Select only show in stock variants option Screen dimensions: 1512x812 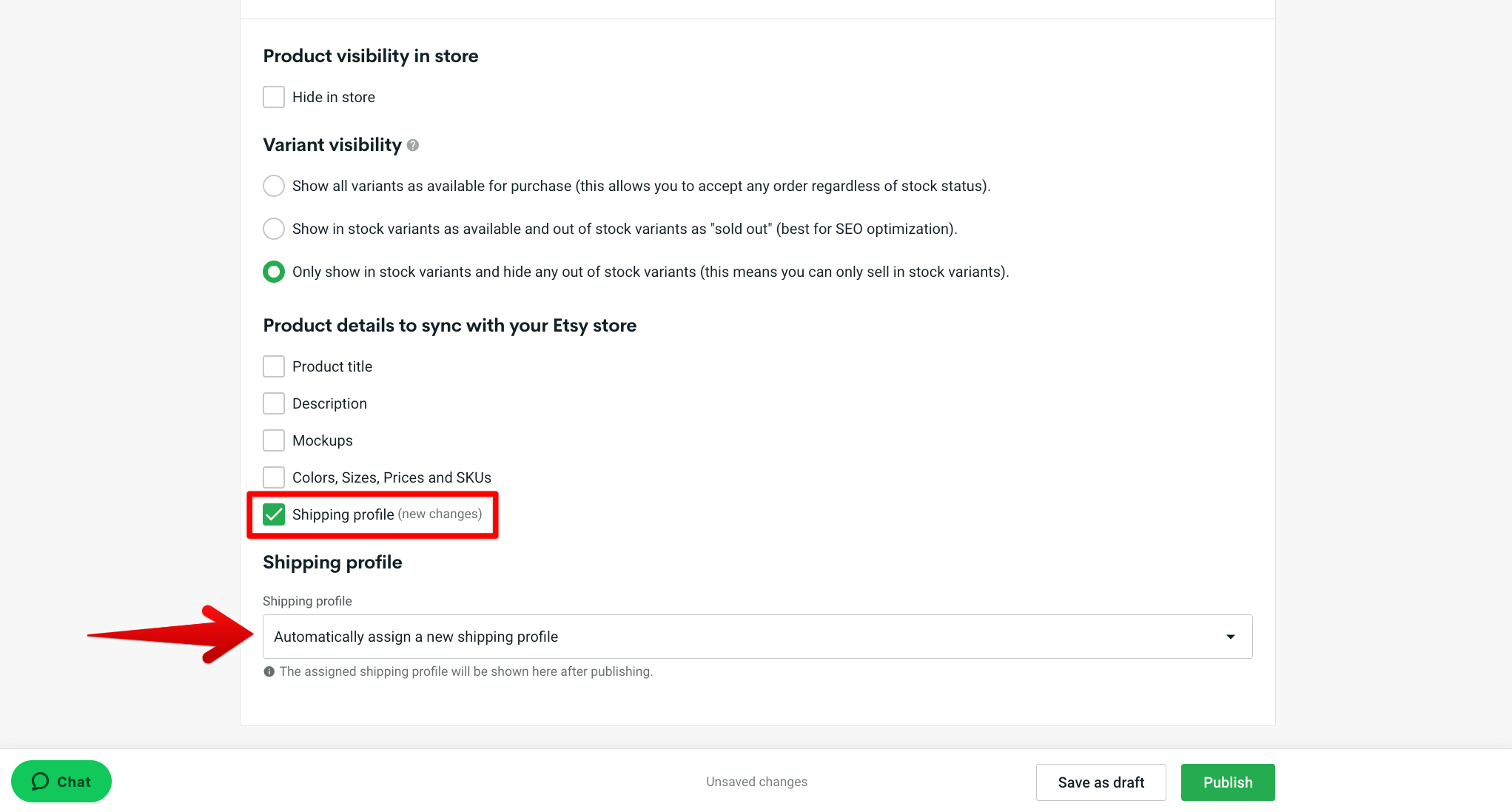273,272
